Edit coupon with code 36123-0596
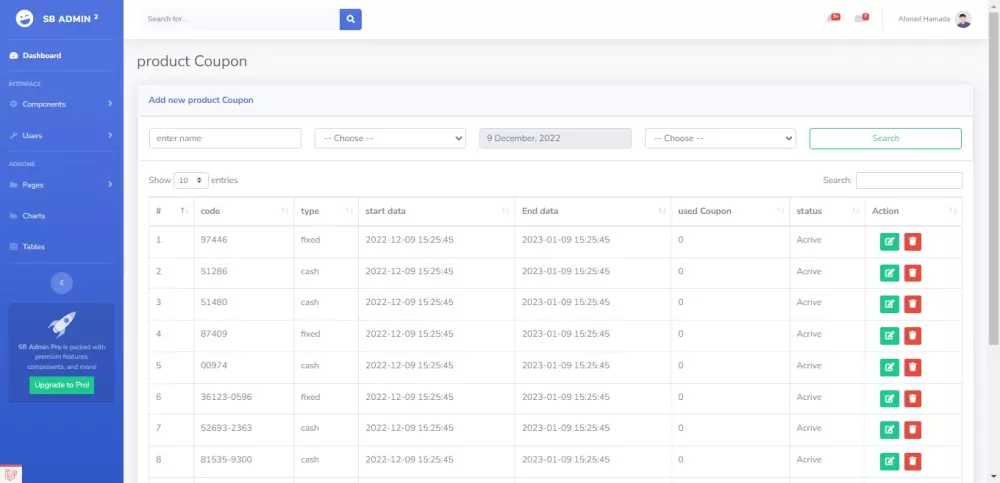 pyautogui.click(x=889, y=399)
